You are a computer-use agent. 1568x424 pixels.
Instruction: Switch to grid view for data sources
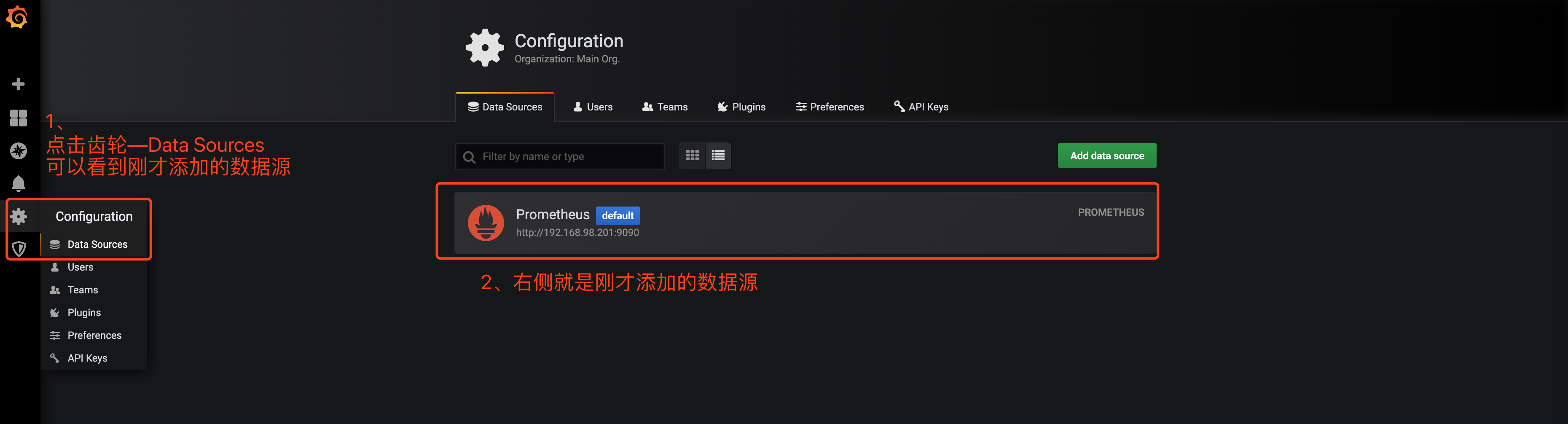(x=692, y=155)
